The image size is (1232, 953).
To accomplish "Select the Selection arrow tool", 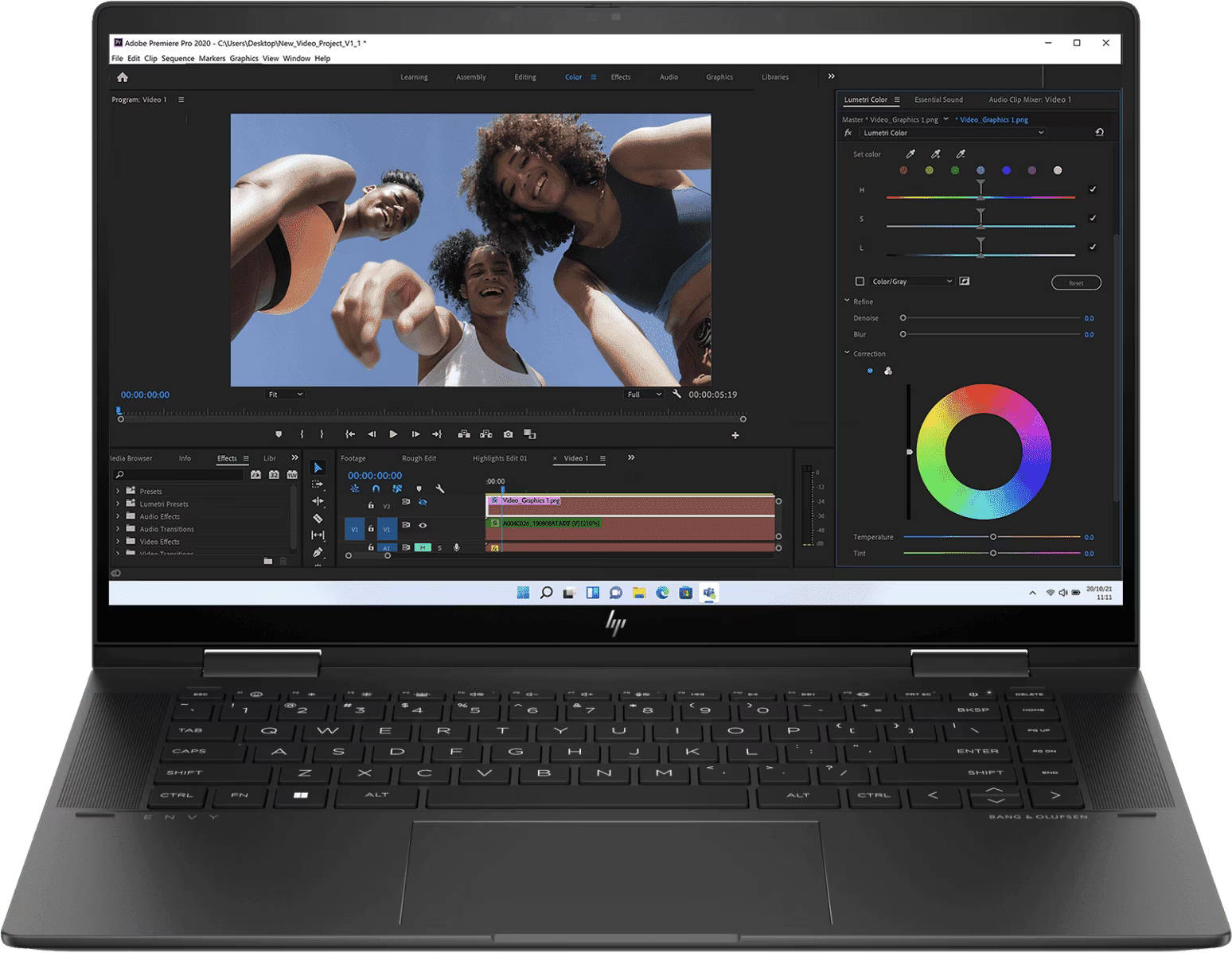I will [x=318, y=468].
